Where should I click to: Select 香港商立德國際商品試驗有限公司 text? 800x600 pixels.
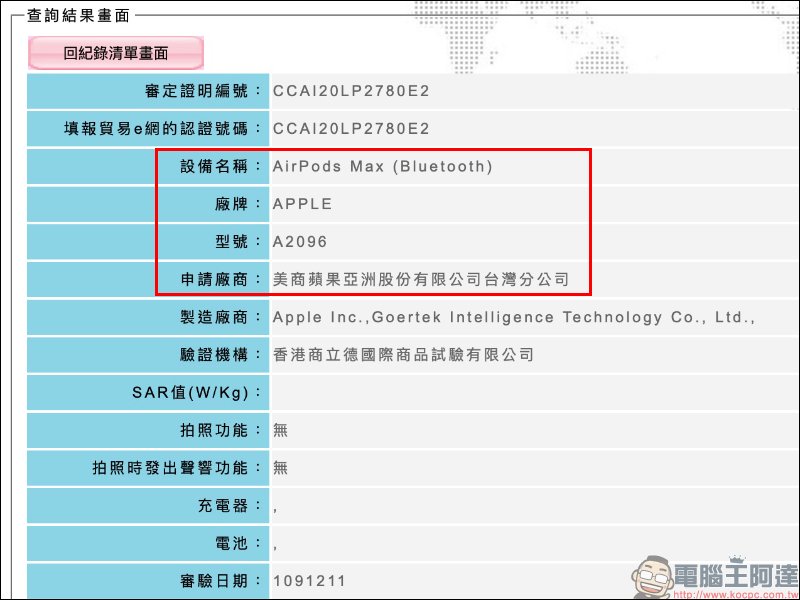pos(404,355)
